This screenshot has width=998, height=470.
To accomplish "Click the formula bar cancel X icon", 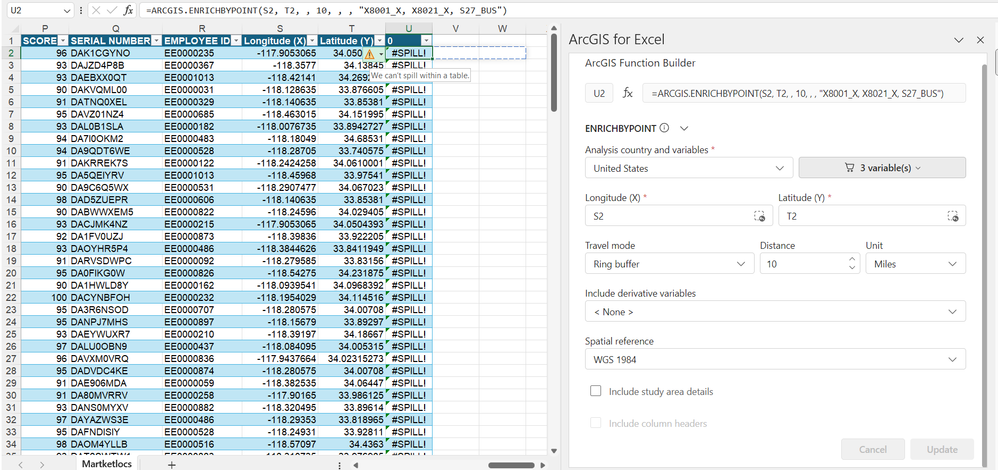I will click(x=95, y=10).
